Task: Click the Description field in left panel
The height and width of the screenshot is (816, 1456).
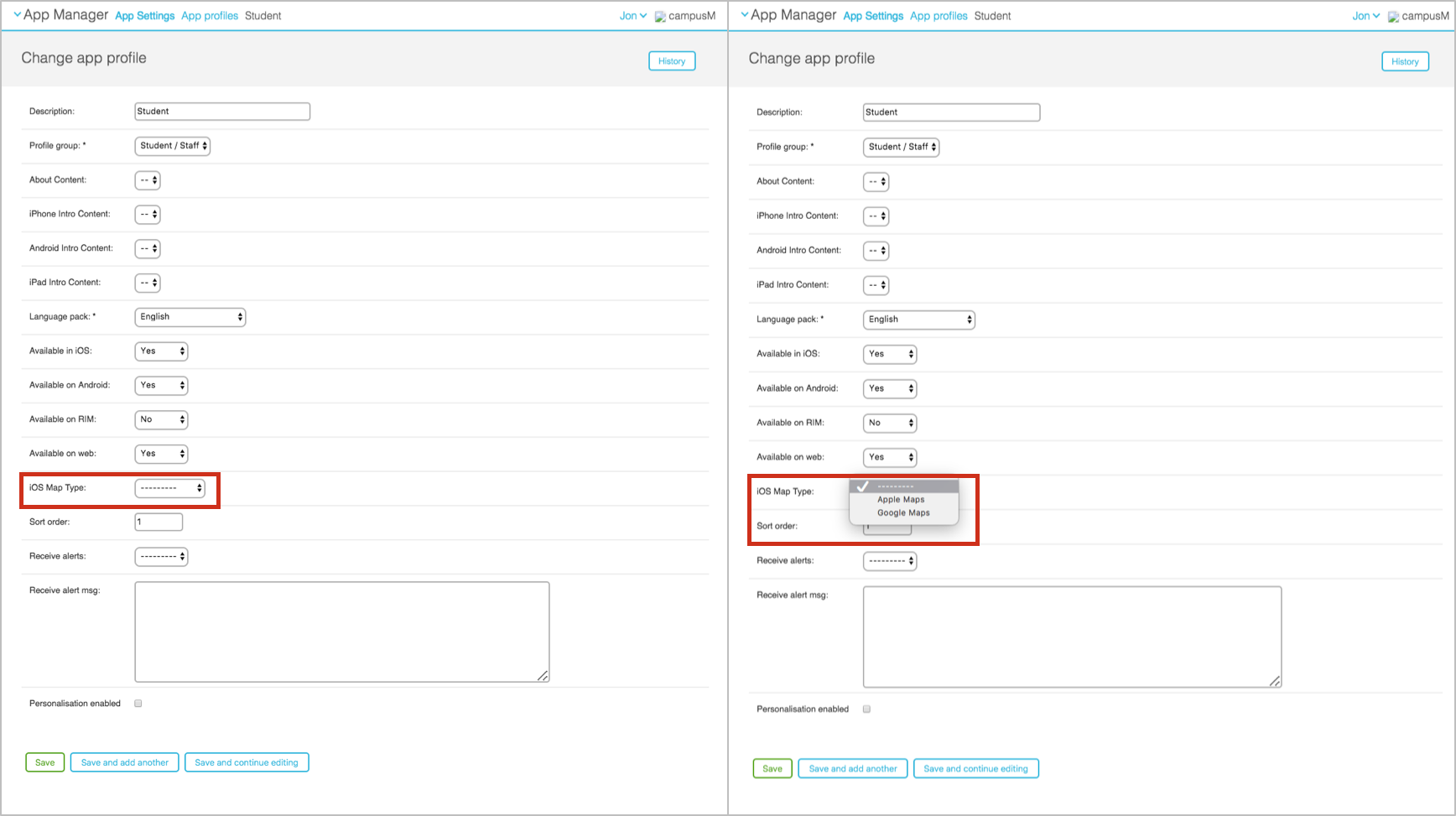Action: [222, 112]
